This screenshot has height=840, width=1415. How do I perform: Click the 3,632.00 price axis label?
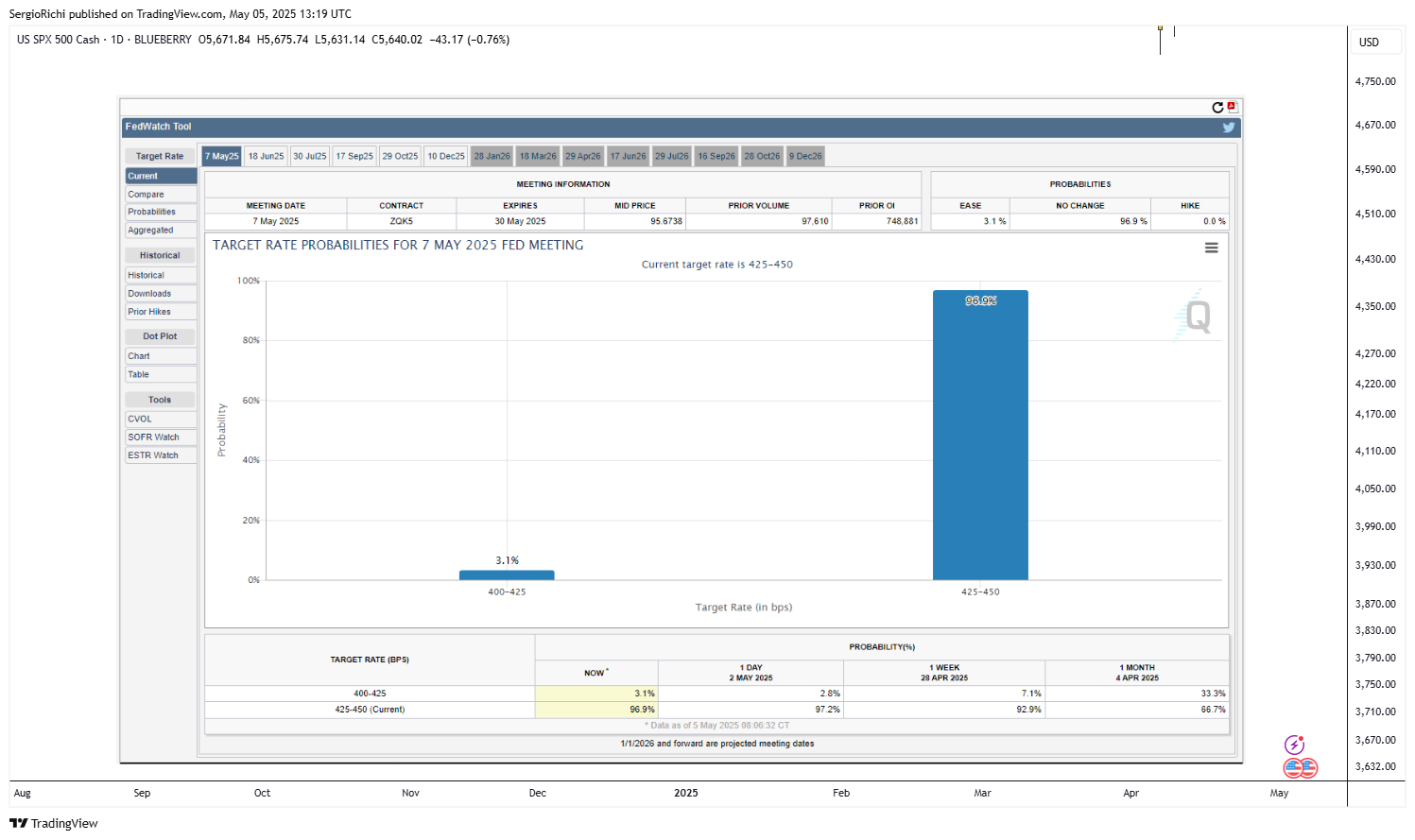(1375, 766)
